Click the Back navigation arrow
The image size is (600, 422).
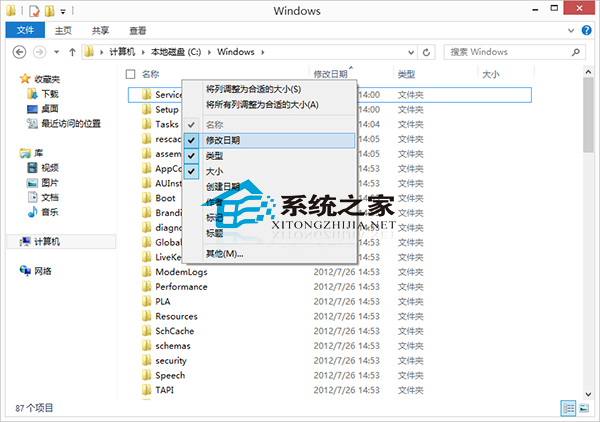coord(19,52)
